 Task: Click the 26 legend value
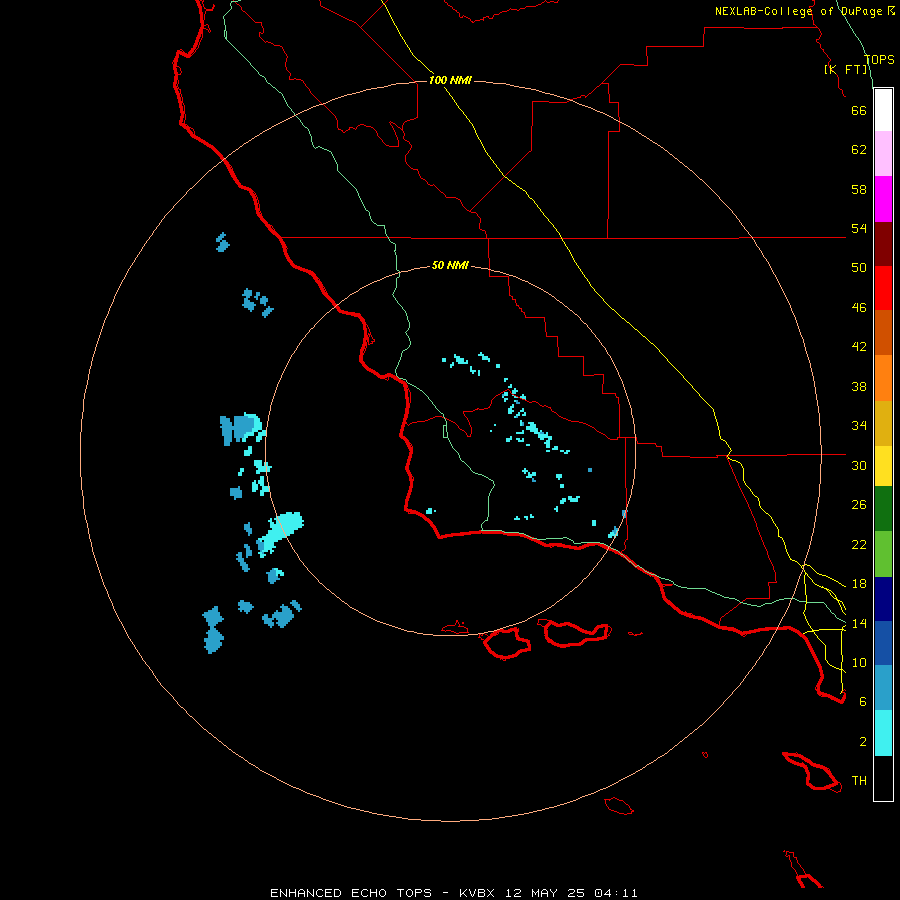tap(859, 505)
